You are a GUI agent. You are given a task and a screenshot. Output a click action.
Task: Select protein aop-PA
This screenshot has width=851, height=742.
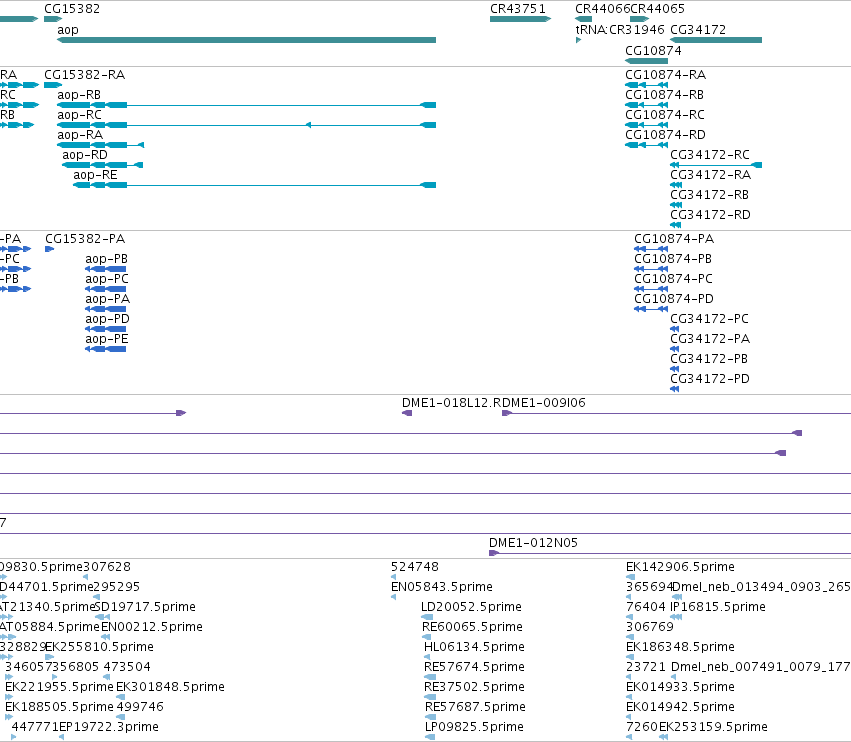click(106, 309)
